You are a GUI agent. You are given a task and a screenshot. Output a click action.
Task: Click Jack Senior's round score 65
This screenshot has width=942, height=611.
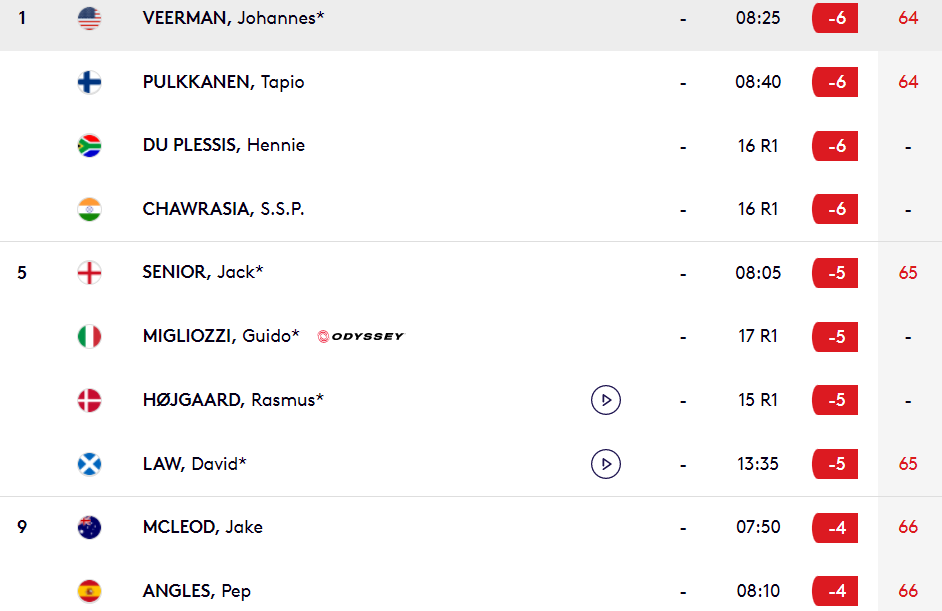[x=908, y=273]
